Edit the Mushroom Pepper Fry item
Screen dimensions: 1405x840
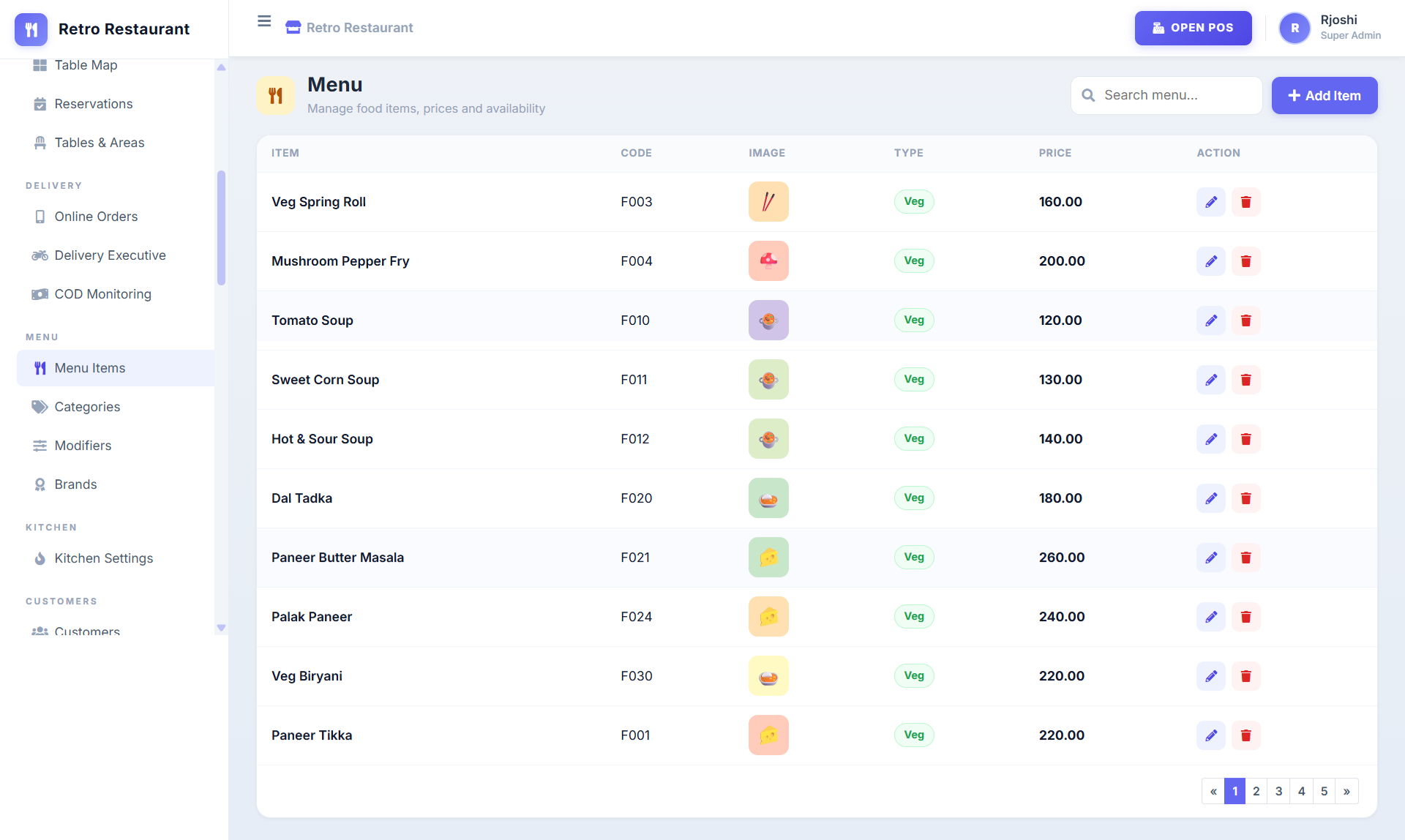point(1211,261)
